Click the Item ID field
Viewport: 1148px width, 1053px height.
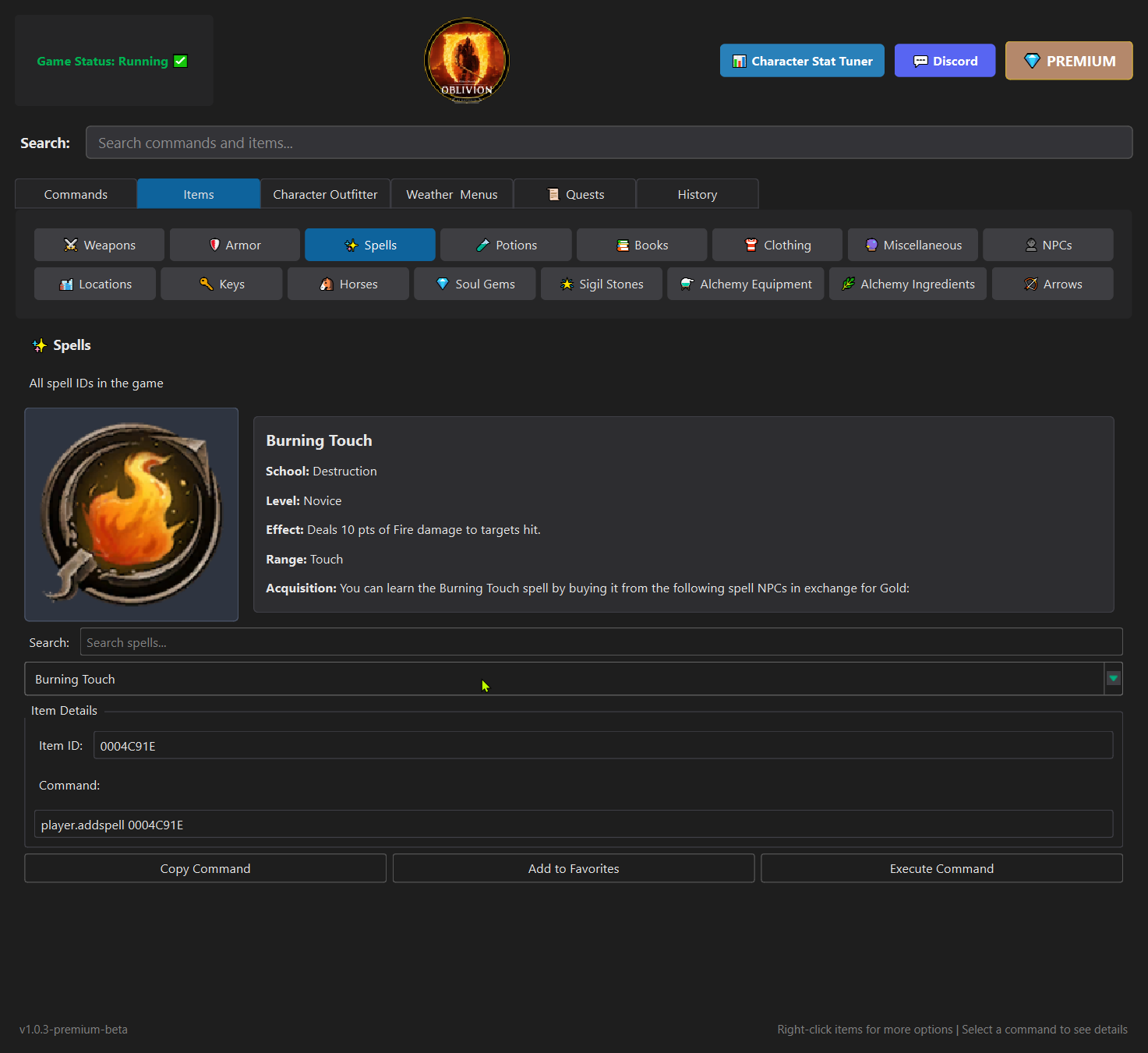603,746
